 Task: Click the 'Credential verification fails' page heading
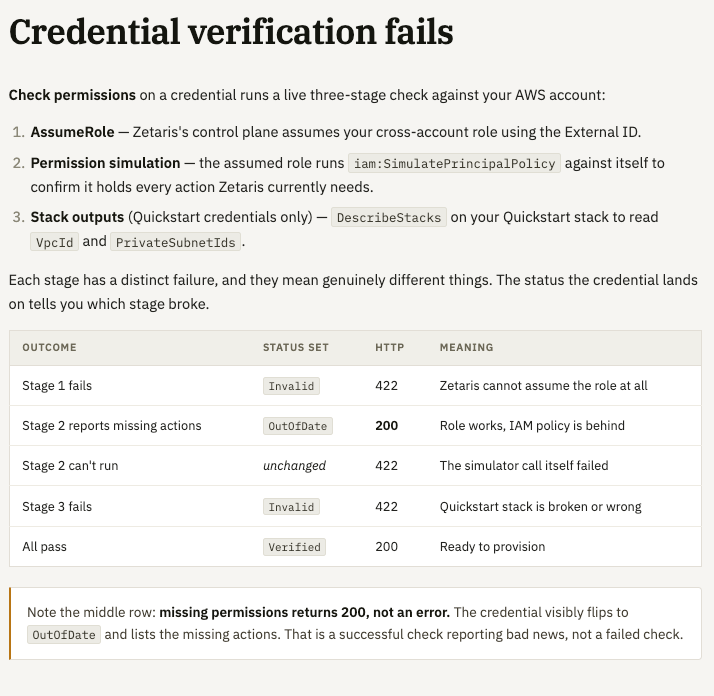[231, 32]
